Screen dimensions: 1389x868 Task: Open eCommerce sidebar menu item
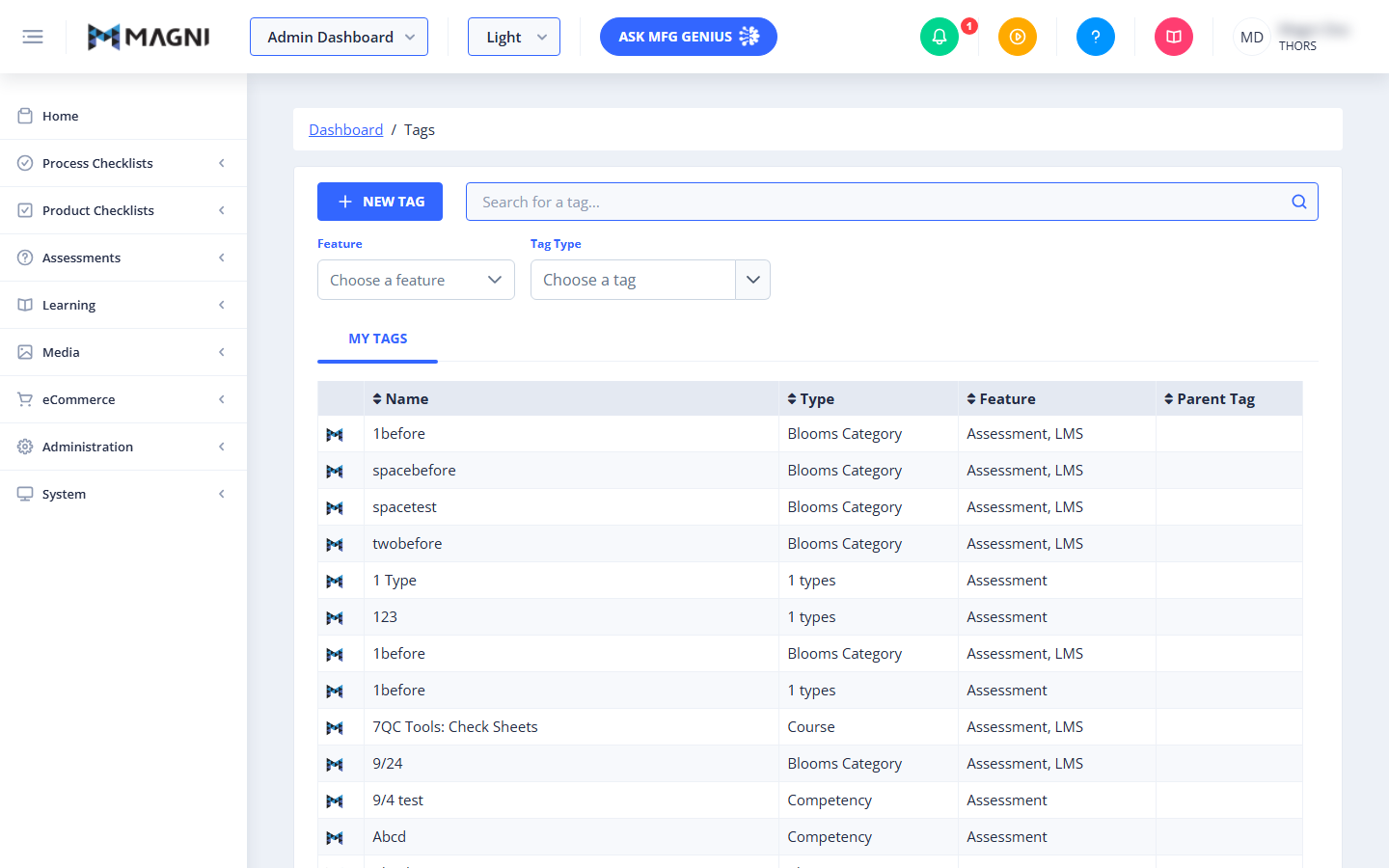pyautogui.click(x=123, y=399)
